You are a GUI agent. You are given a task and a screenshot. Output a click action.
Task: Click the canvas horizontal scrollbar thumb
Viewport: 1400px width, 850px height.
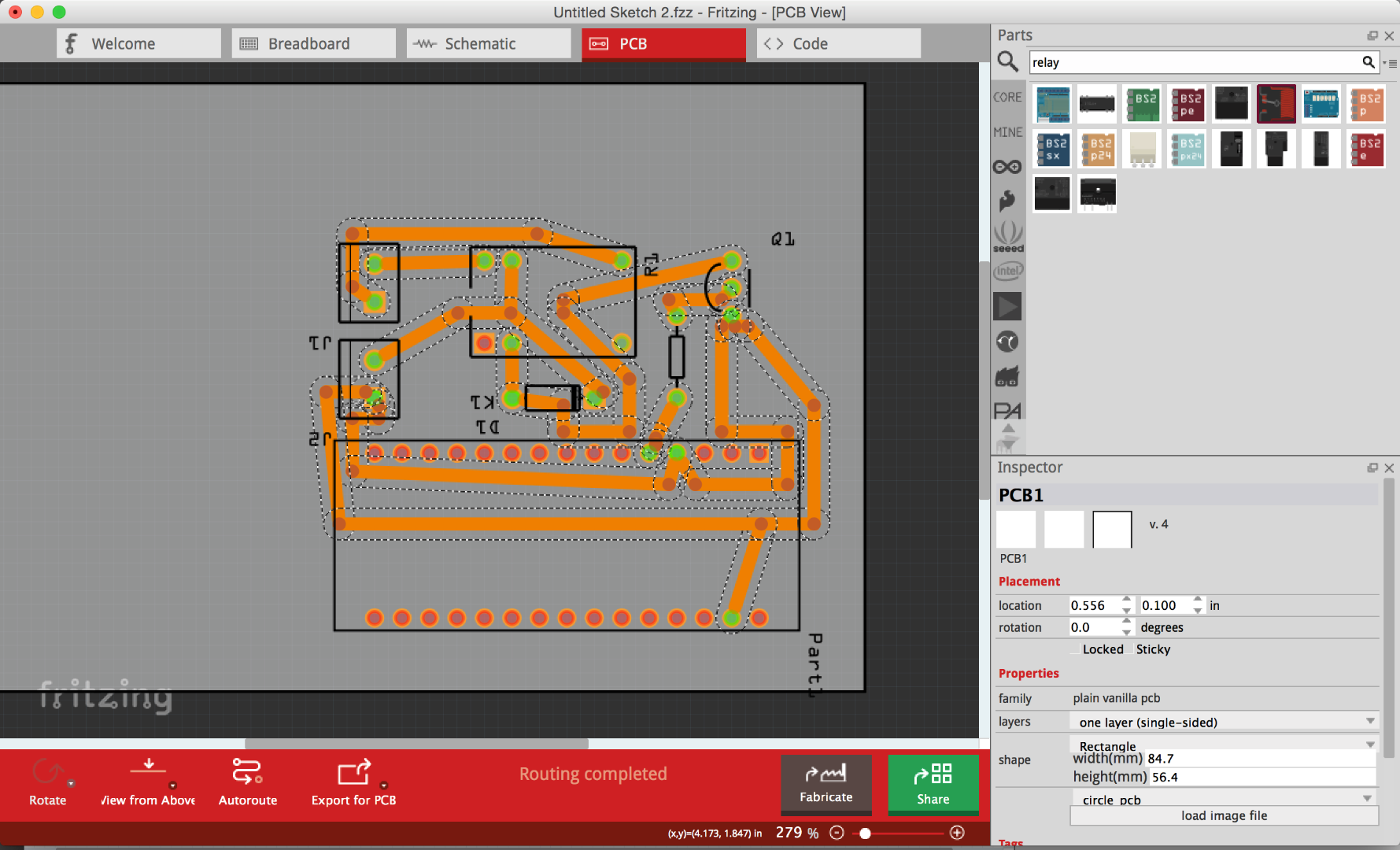point(416,744)
